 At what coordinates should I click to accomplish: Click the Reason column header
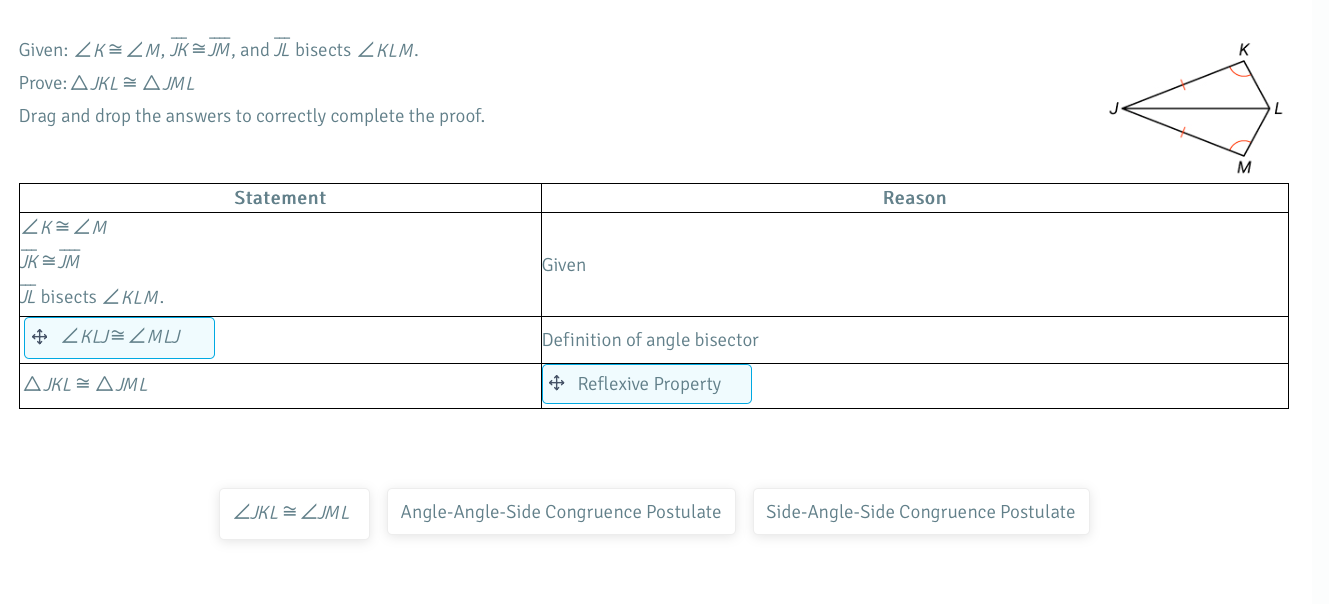(x=914, y=197)
